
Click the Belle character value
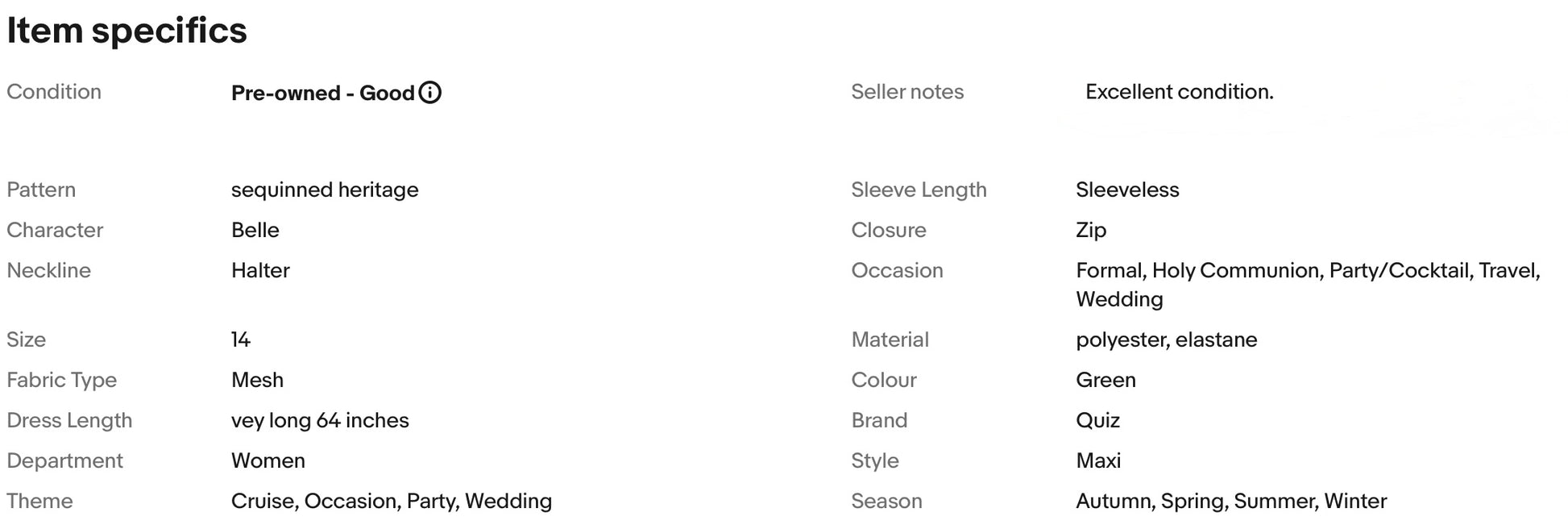(x=255, y=230)
